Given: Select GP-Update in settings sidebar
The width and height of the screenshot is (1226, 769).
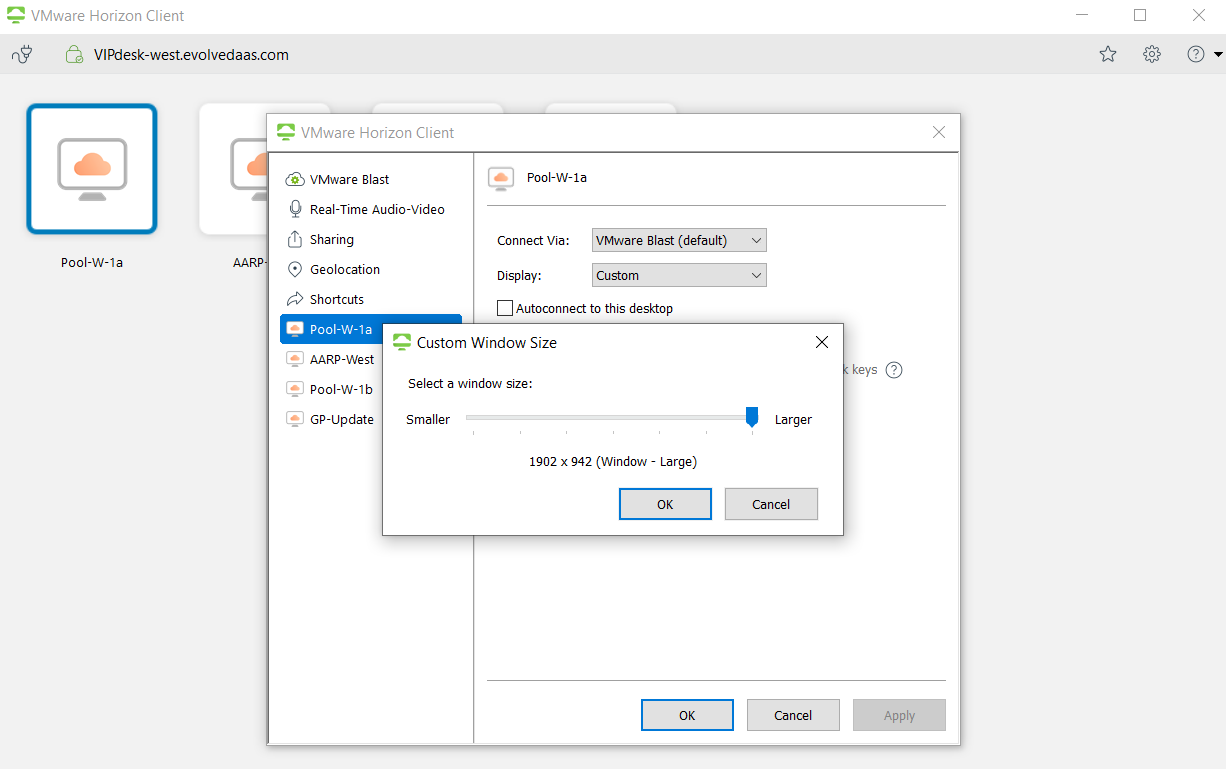Looking at the screenshot, I should [341, 419].
